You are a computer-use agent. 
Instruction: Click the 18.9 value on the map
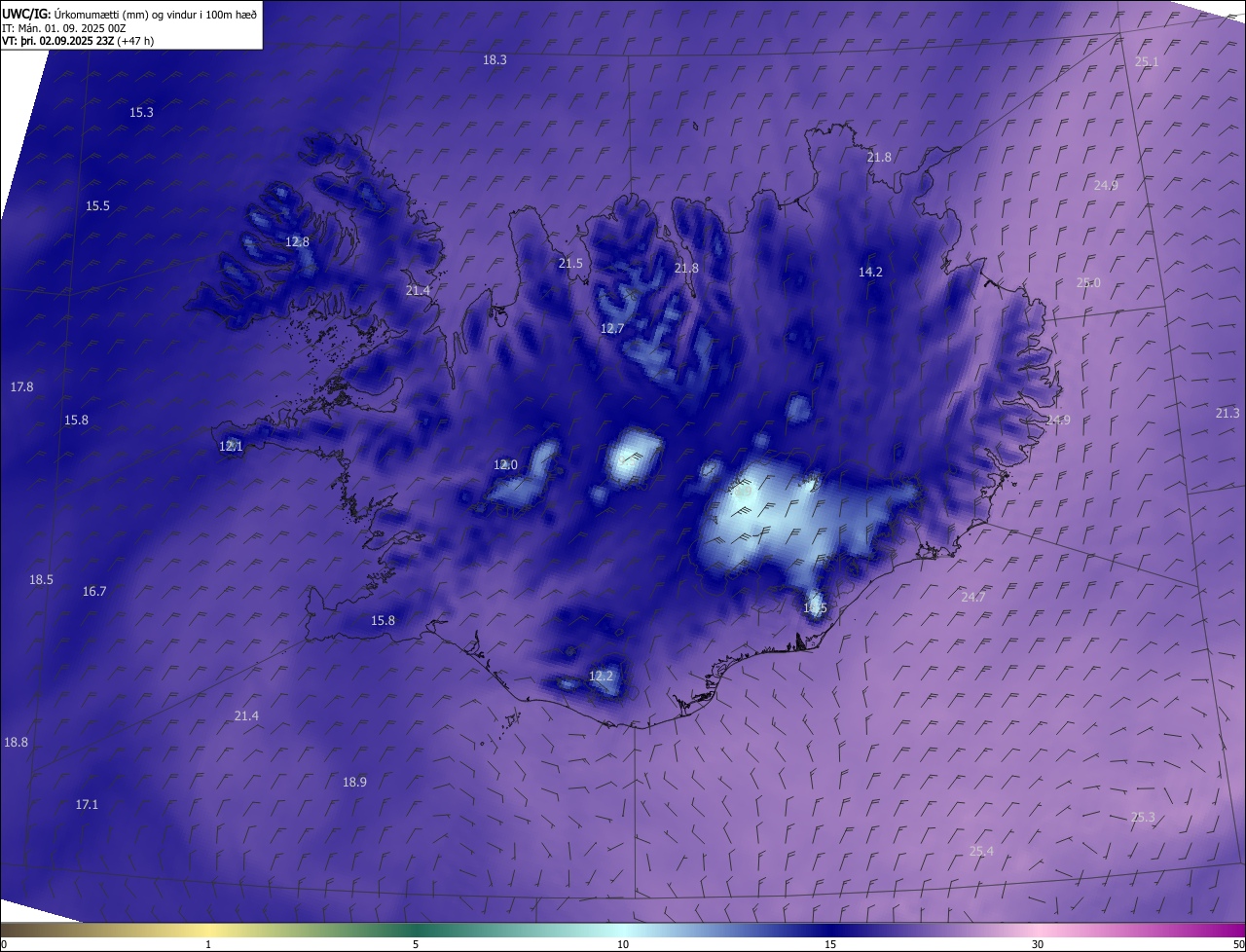[x=354, y=782]
